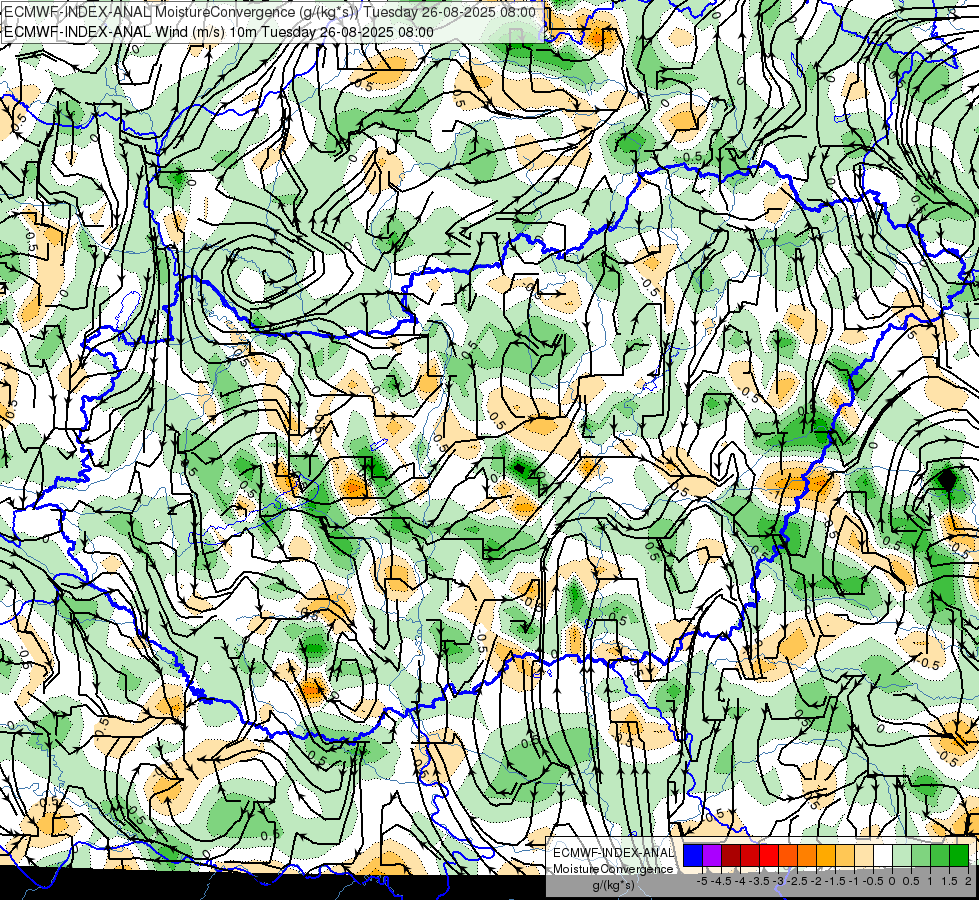Select the legend swatch between -3 and -2.5
979x900 pixels.
point(788,855)
